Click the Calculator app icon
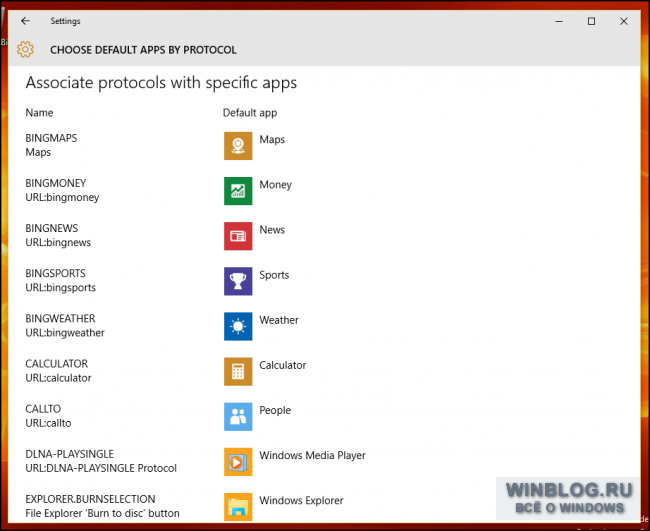 238,372
